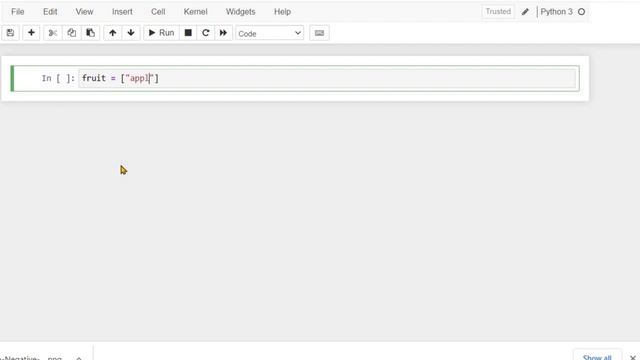Click the pencil edit mode indicator
Image resolution: width=640 pixels, height=360 pixels.
pyautogui.click(x=525, y=12)
